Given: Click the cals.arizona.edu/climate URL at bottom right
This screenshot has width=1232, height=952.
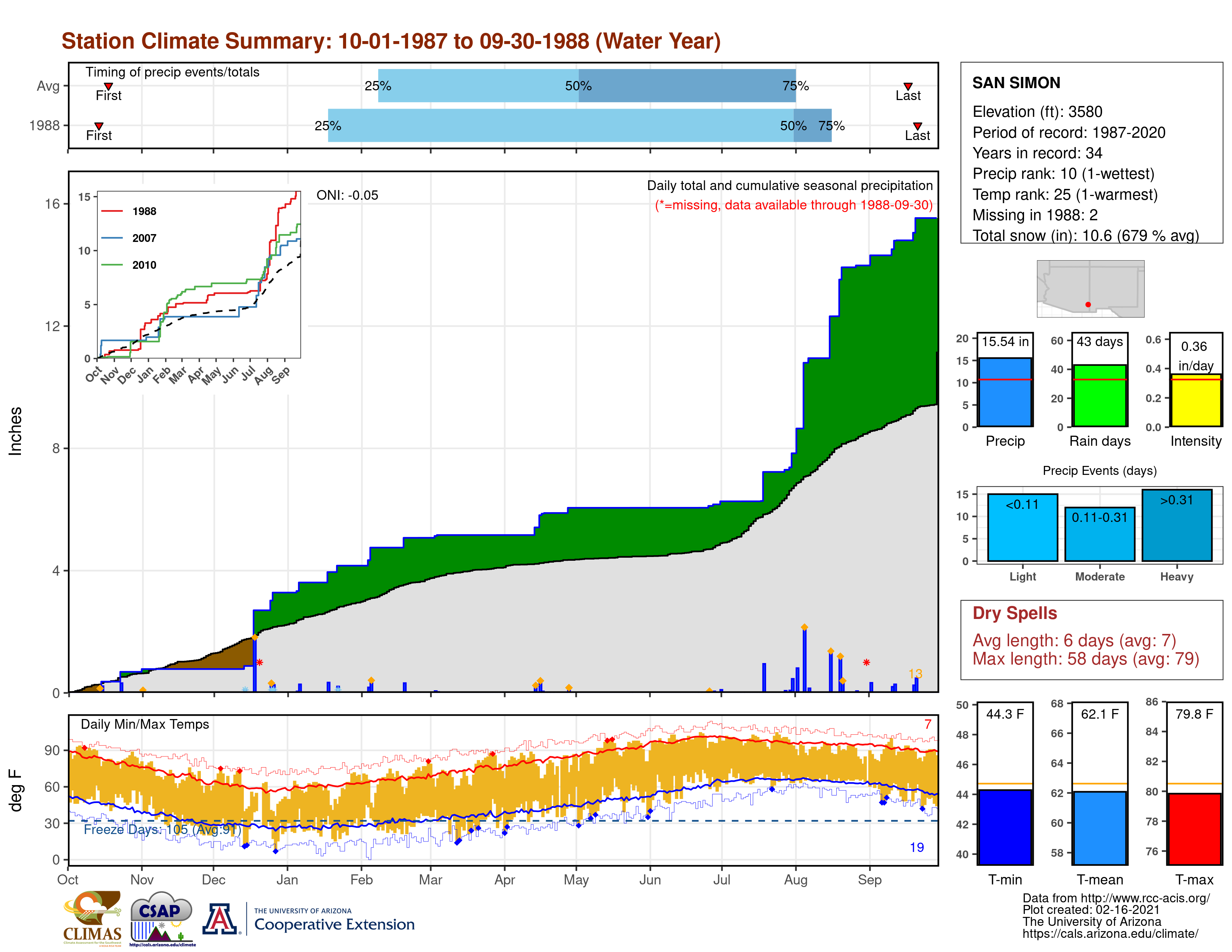Looking at the screenshot, I should click(x=1110, y=933).
